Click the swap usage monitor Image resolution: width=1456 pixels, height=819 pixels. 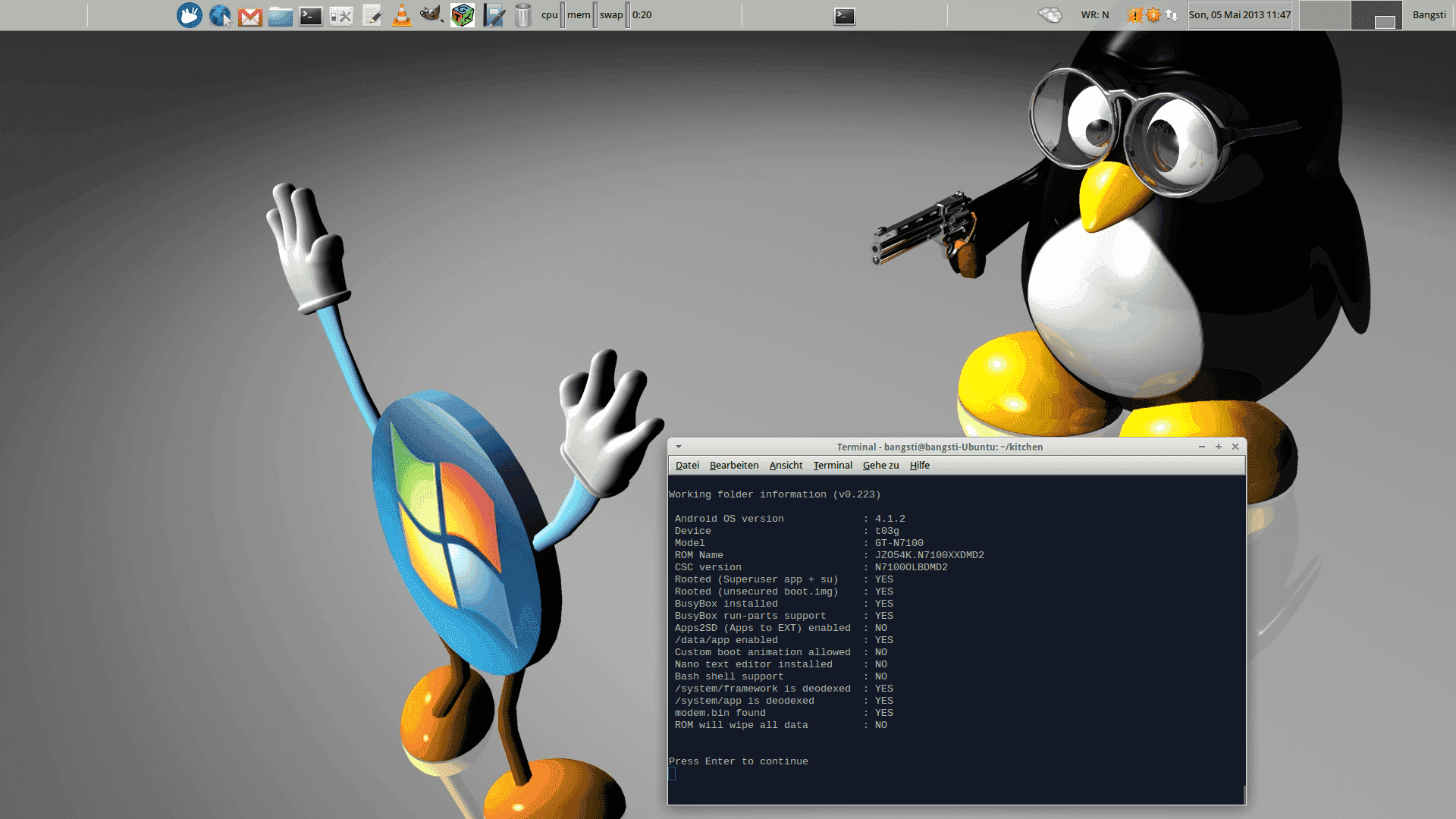(x=613, y=14)
